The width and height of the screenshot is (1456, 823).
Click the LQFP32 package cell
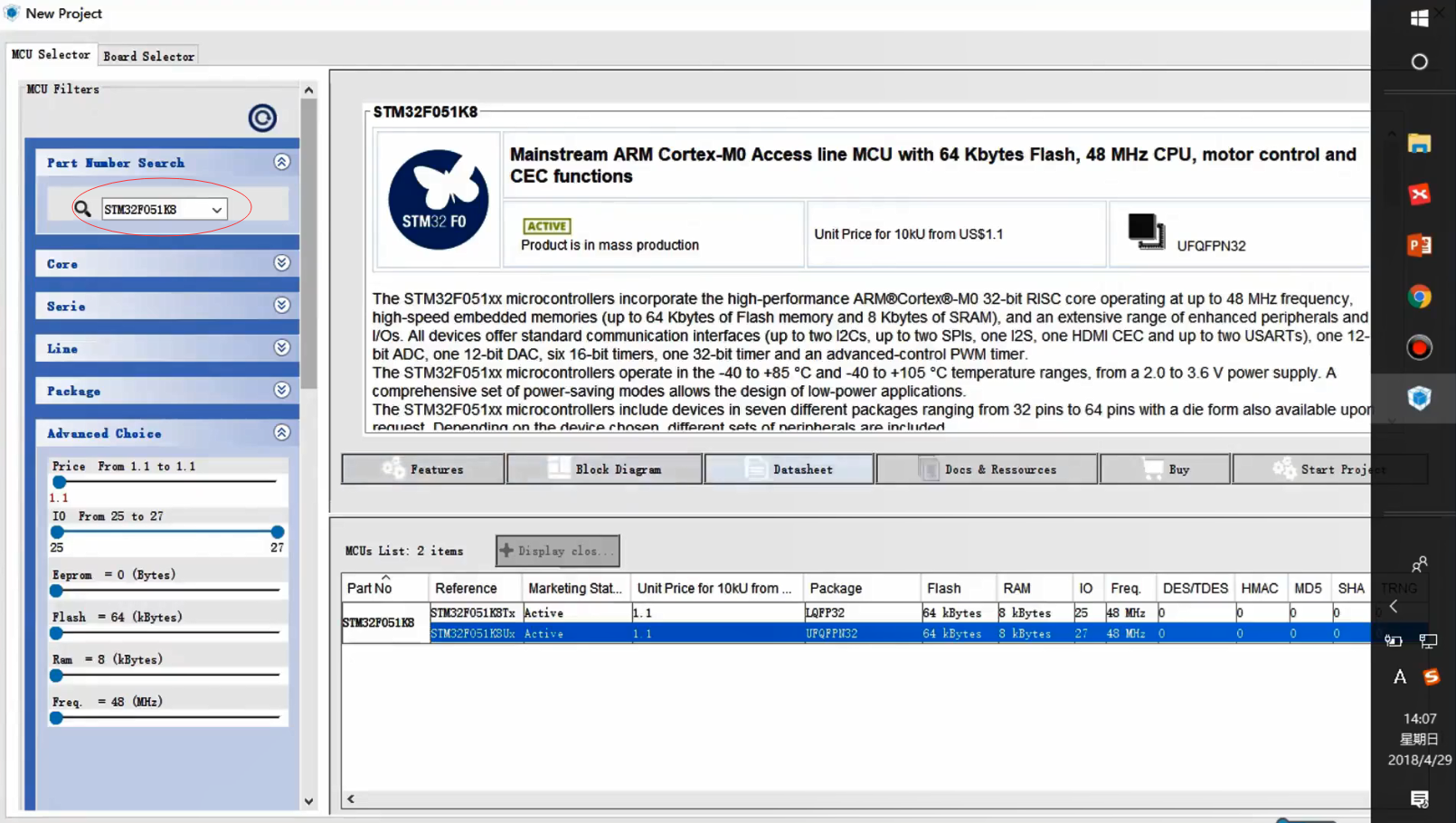pos(861,613)
